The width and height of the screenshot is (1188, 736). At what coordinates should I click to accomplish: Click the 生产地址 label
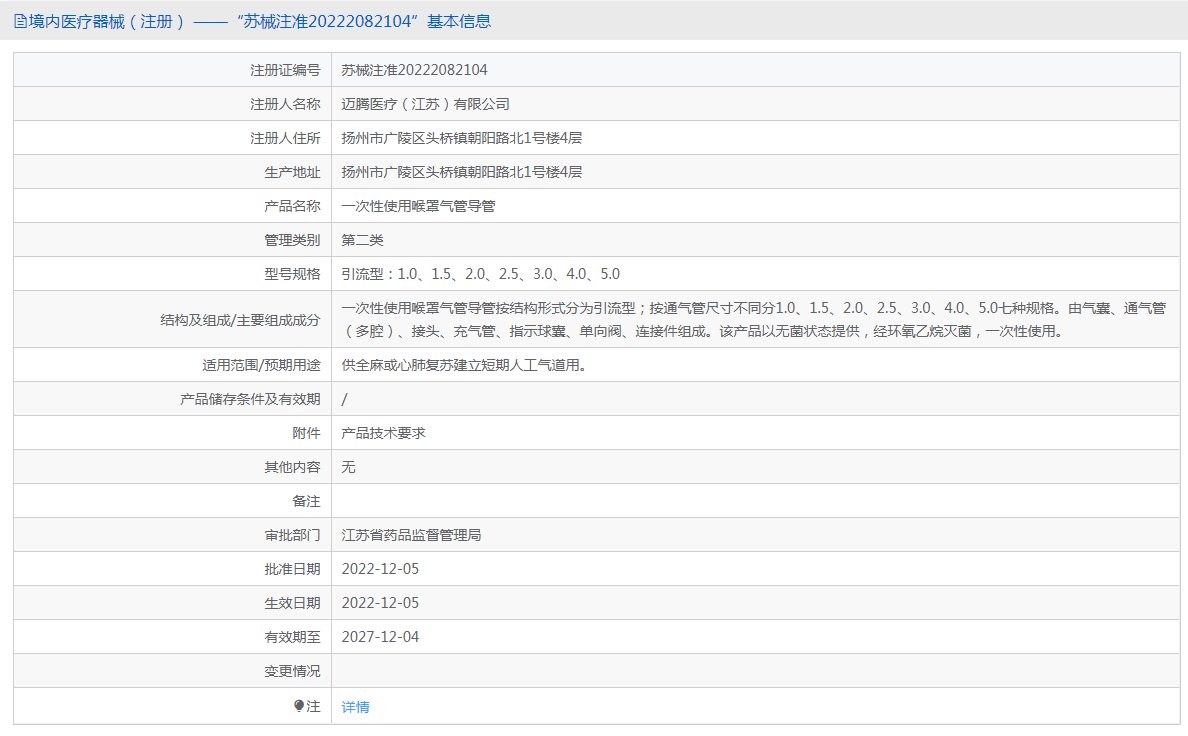pyautogui.click(x=292, y=172)
